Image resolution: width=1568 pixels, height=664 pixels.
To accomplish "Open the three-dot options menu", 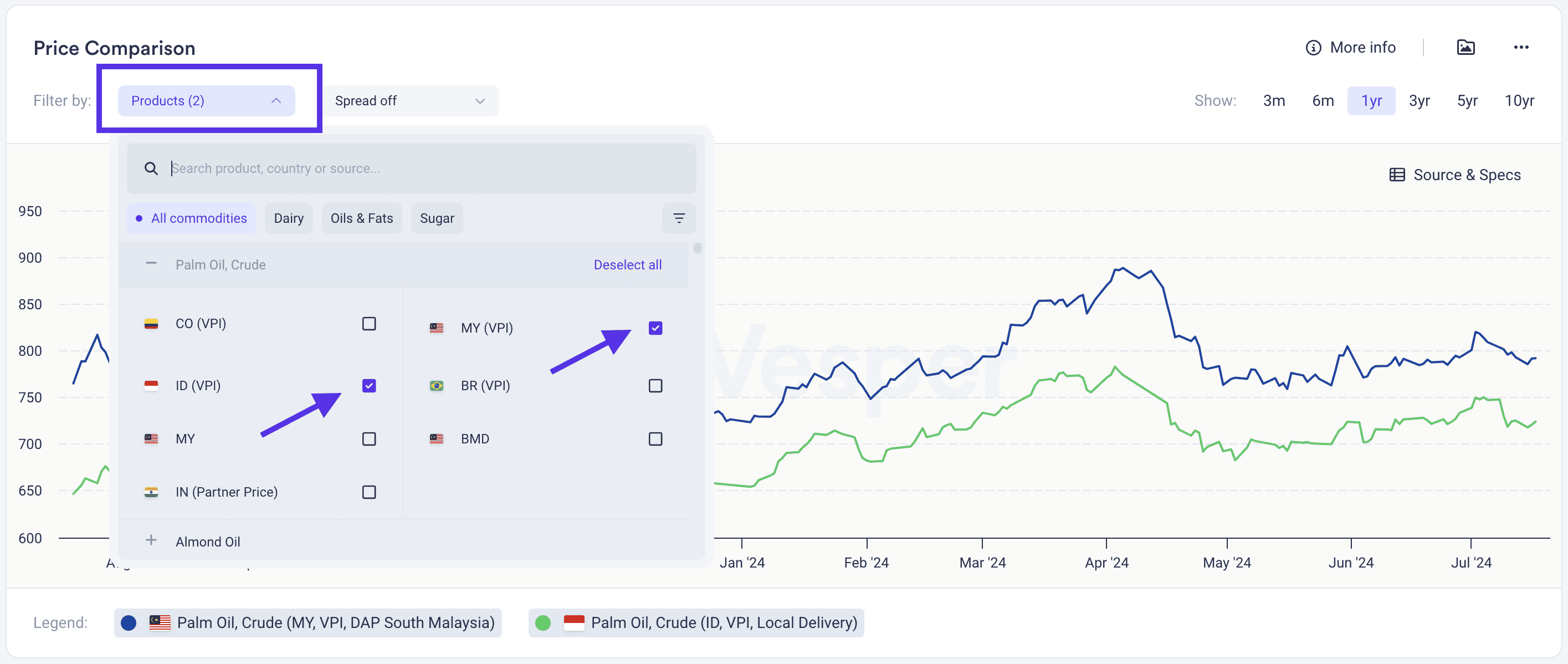I will (x=1520, y=47).
